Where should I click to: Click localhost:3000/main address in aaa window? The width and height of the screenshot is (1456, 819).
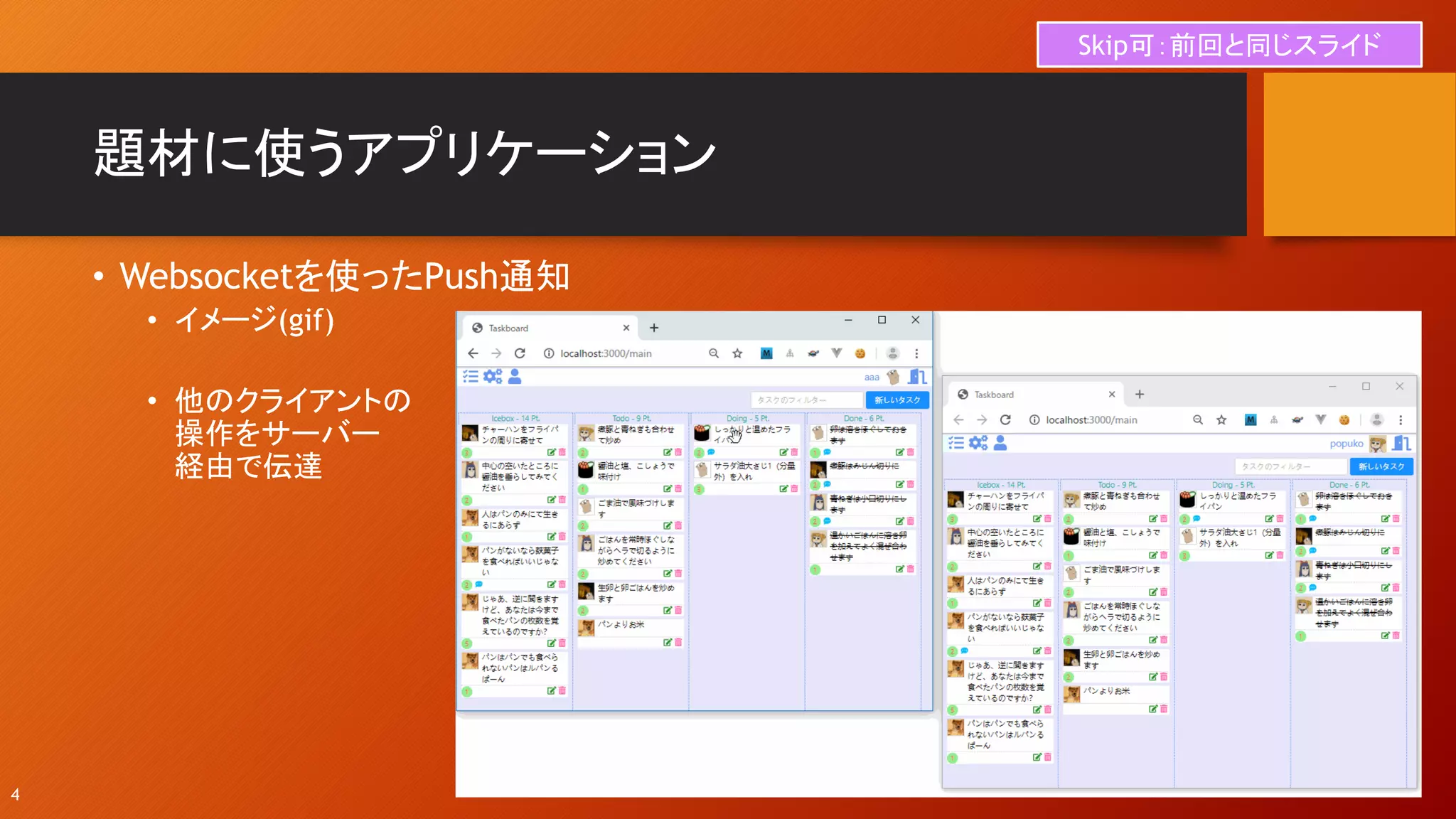click(606, 353)
